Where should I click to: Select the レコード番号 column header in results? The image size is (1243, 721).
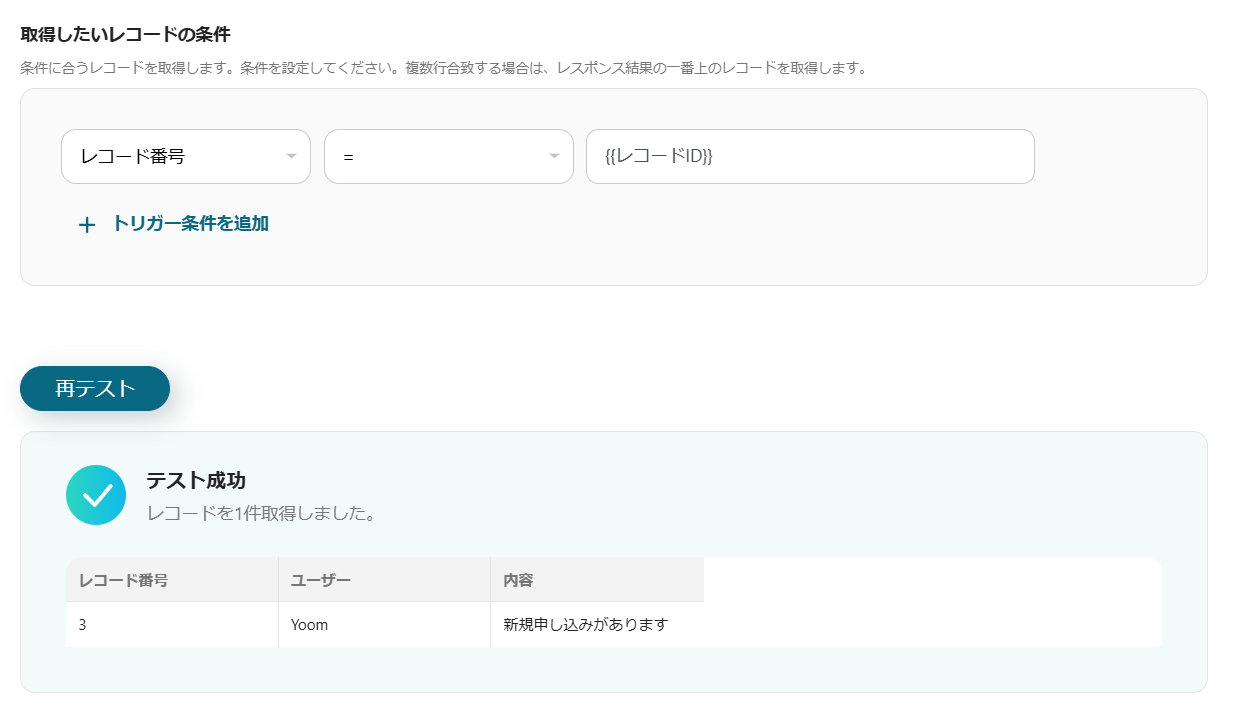click(123, 580)
